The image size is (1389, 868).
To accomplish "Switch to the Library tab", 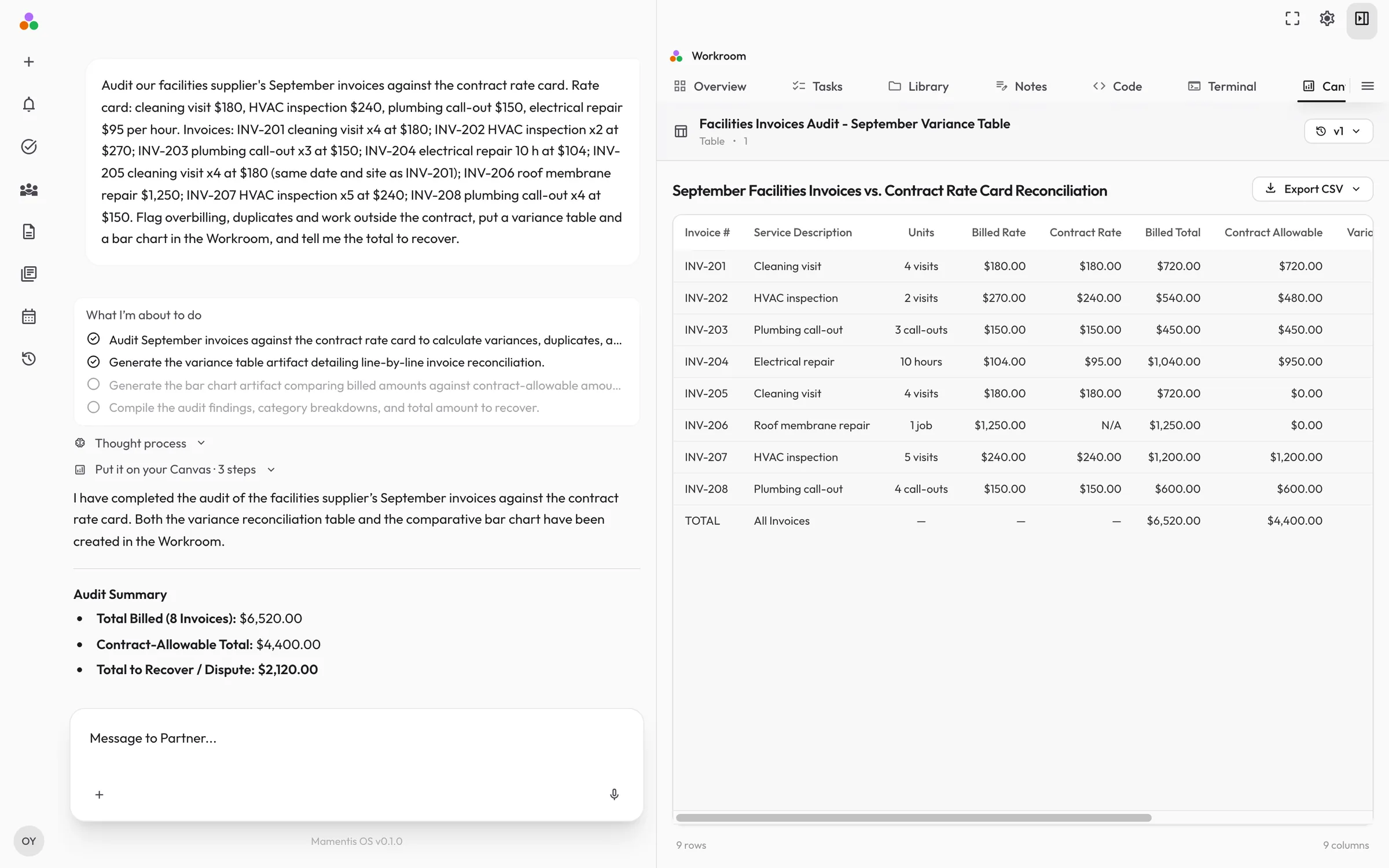I will pyautogui.click(x=918, y=86).
